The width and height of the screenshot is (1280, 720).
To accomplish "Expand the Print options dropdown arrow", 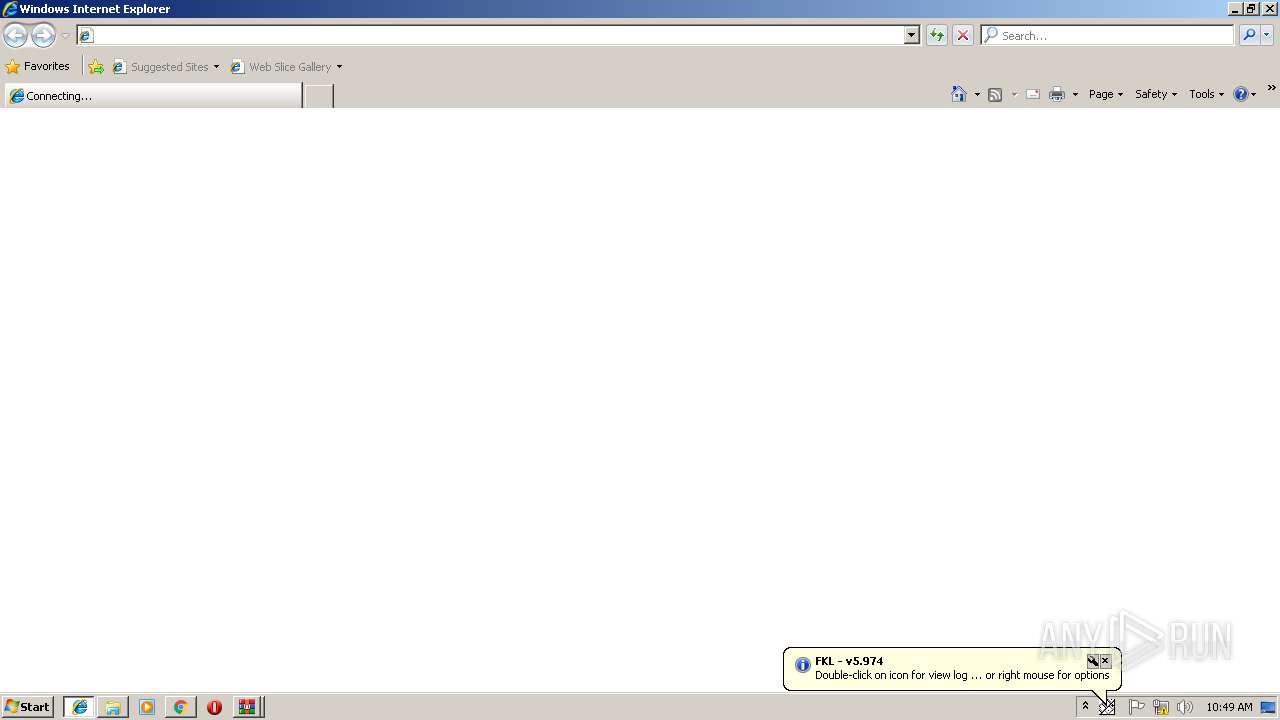I will point(1075,94).
